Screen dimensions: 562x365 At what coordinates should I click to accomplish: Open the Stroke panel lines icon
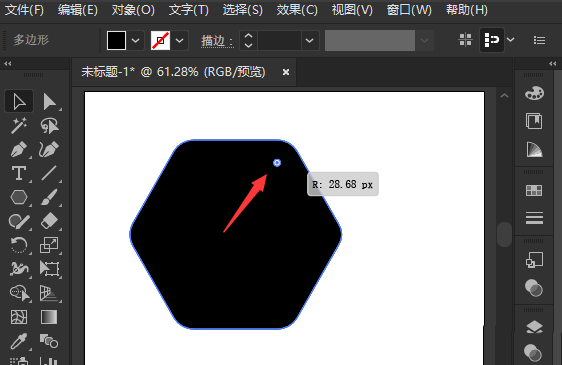pyautogui.click(x=534, y=218)
